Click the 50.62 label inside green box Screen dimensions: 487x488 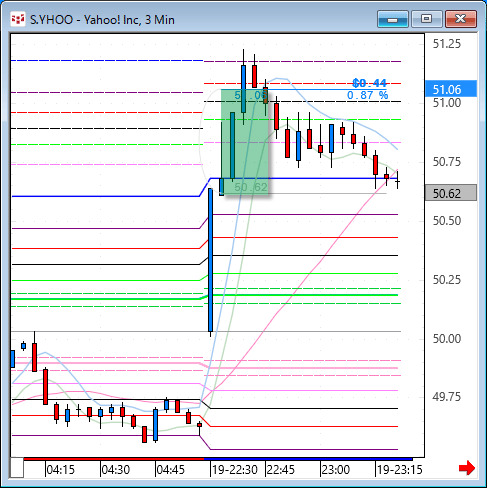(251, 187)
